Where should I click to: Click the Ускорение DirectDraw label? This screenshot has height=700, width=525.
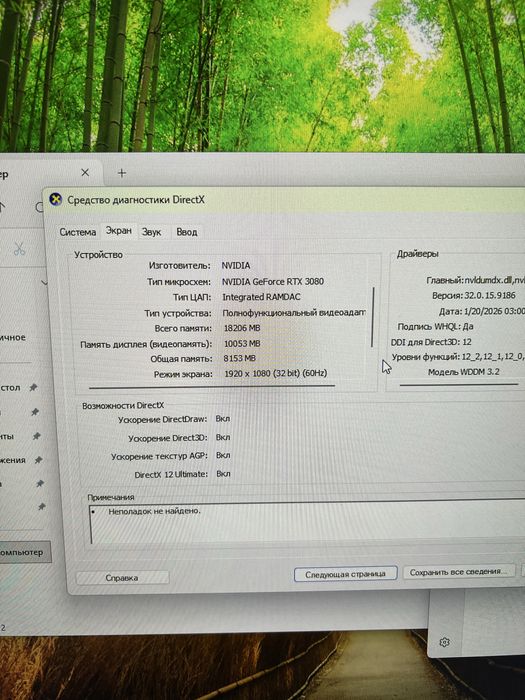(162, 420)
